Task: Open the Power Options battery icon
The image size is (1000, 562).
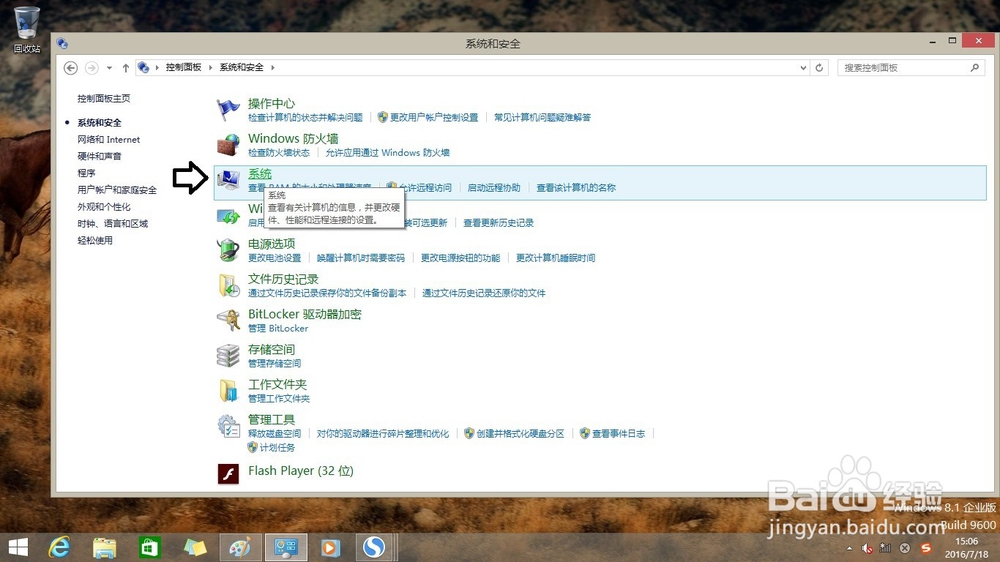Action: (228, 250)
